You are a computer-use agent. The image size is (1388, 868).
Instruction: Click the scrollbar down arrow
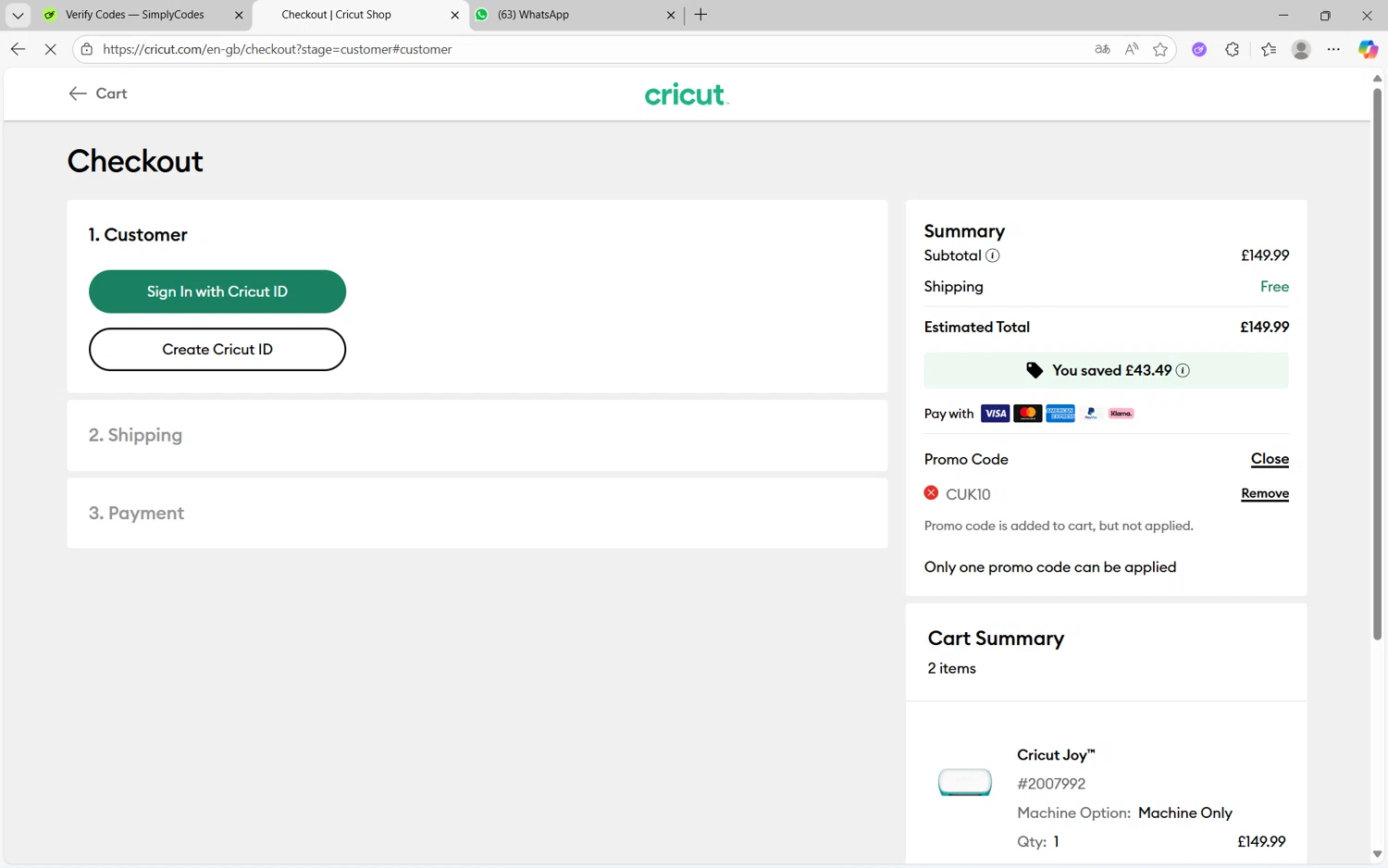click(x=1377, y=855)
